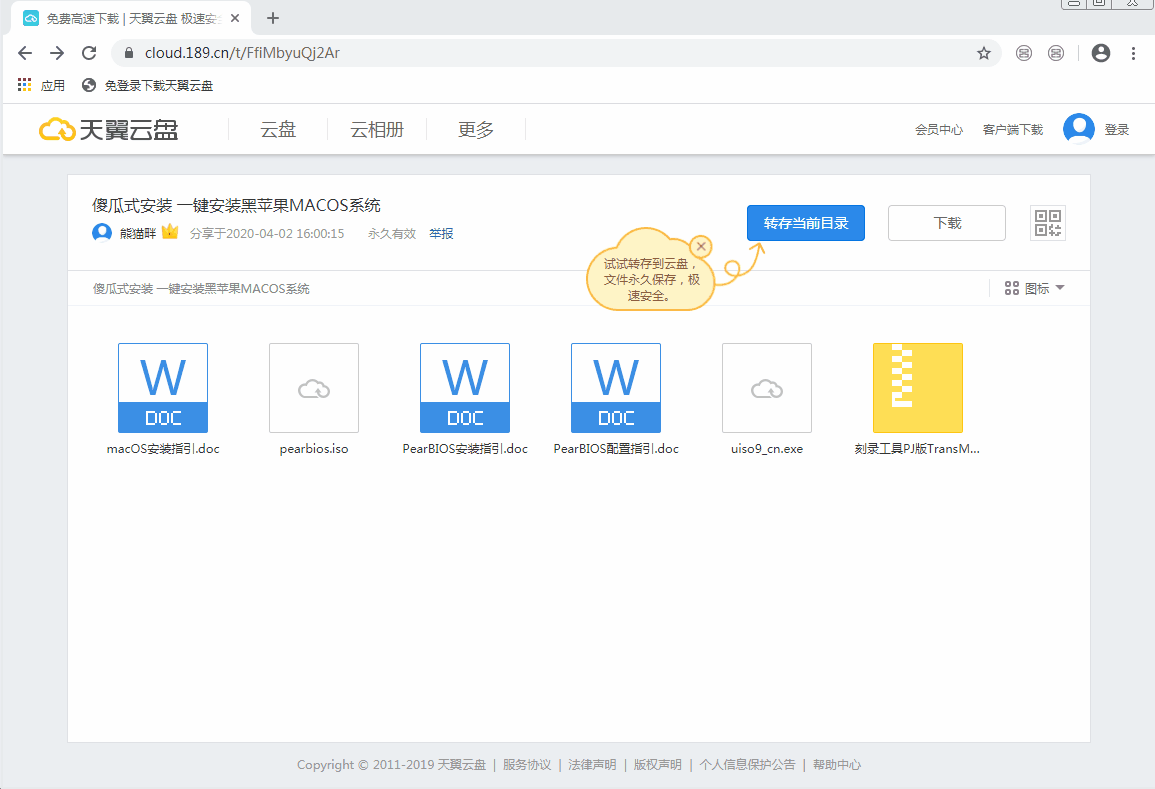Click the share title 傻瓜式安装 heading
The width and height of the screenshot is (1155, 789).
[x=236, y=206]
